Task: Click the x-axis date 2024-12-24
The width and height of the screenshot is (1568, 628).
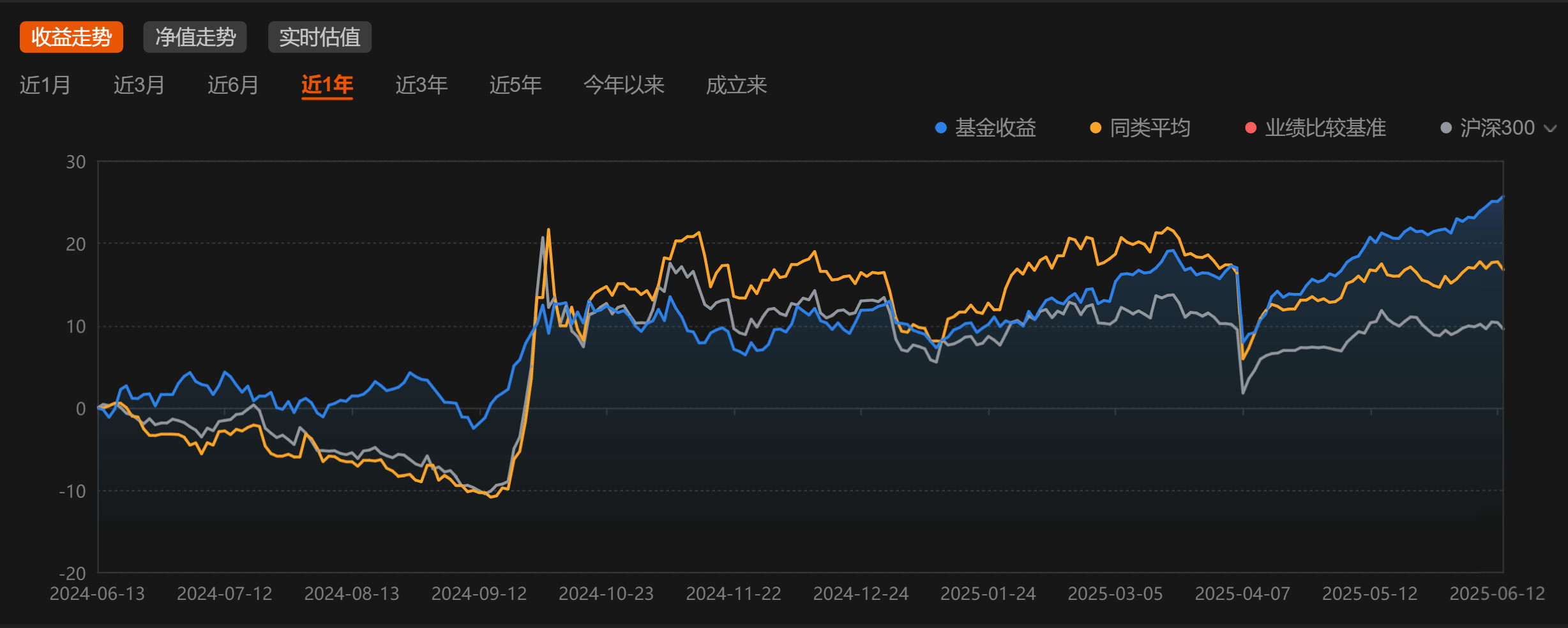Action: click(x=861, y=594)
